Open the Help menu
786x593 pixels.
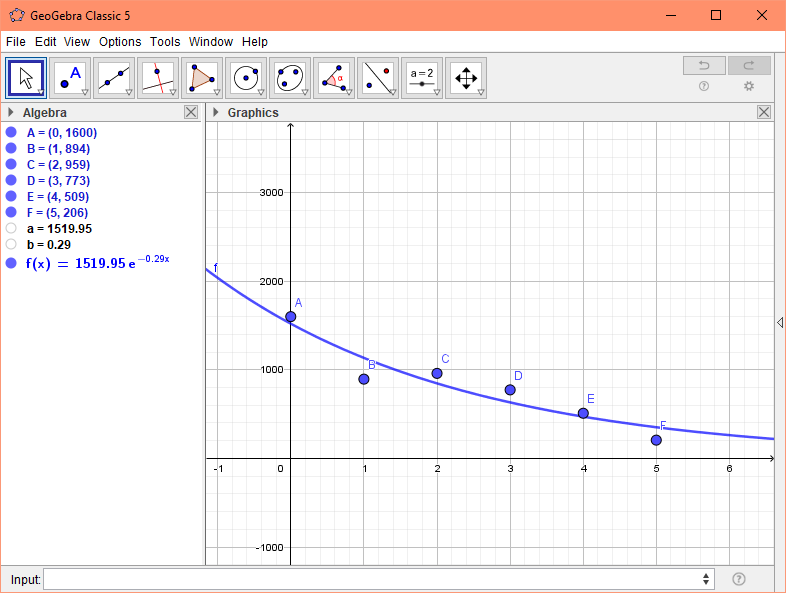click(255, 42)
